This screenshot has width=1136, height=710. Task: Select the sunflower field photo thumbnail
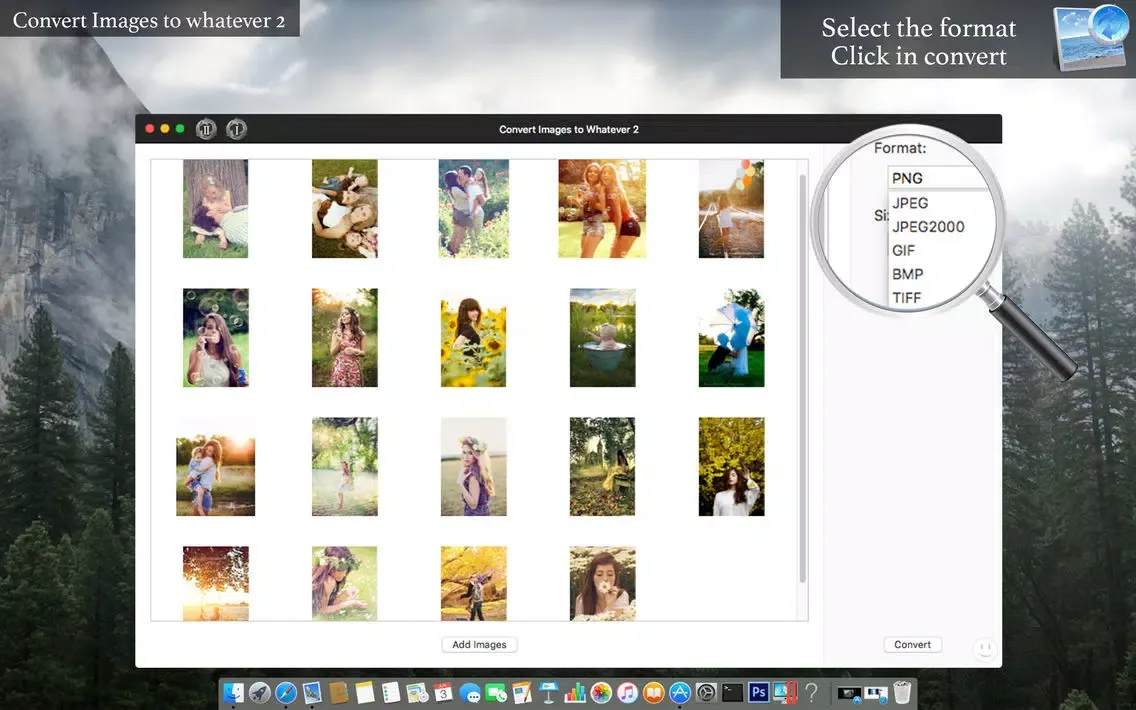coord(473,337)
